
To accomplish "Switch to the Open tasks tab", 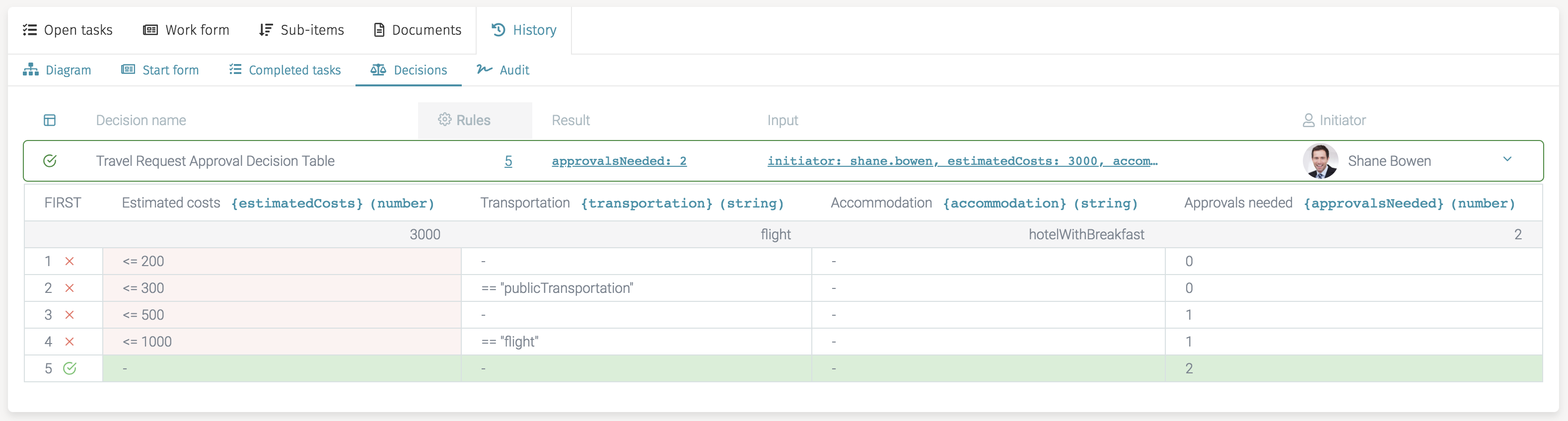I will (68, 30).
